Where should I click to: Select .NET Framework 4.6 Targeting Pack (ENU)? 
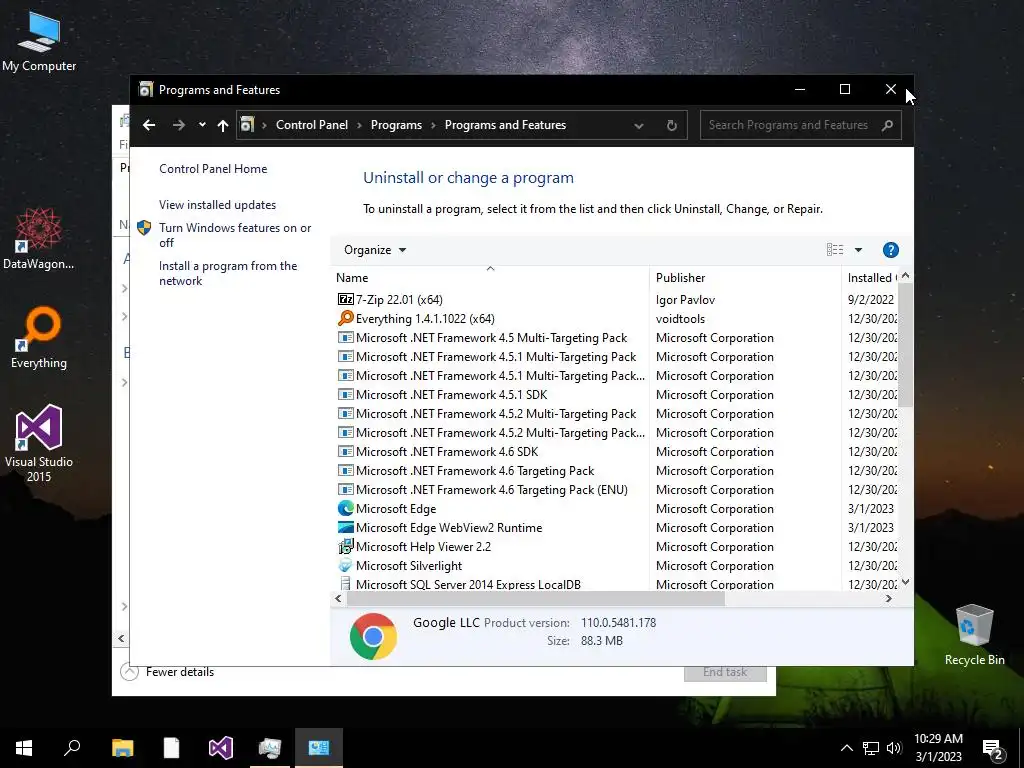coord(614,490)
